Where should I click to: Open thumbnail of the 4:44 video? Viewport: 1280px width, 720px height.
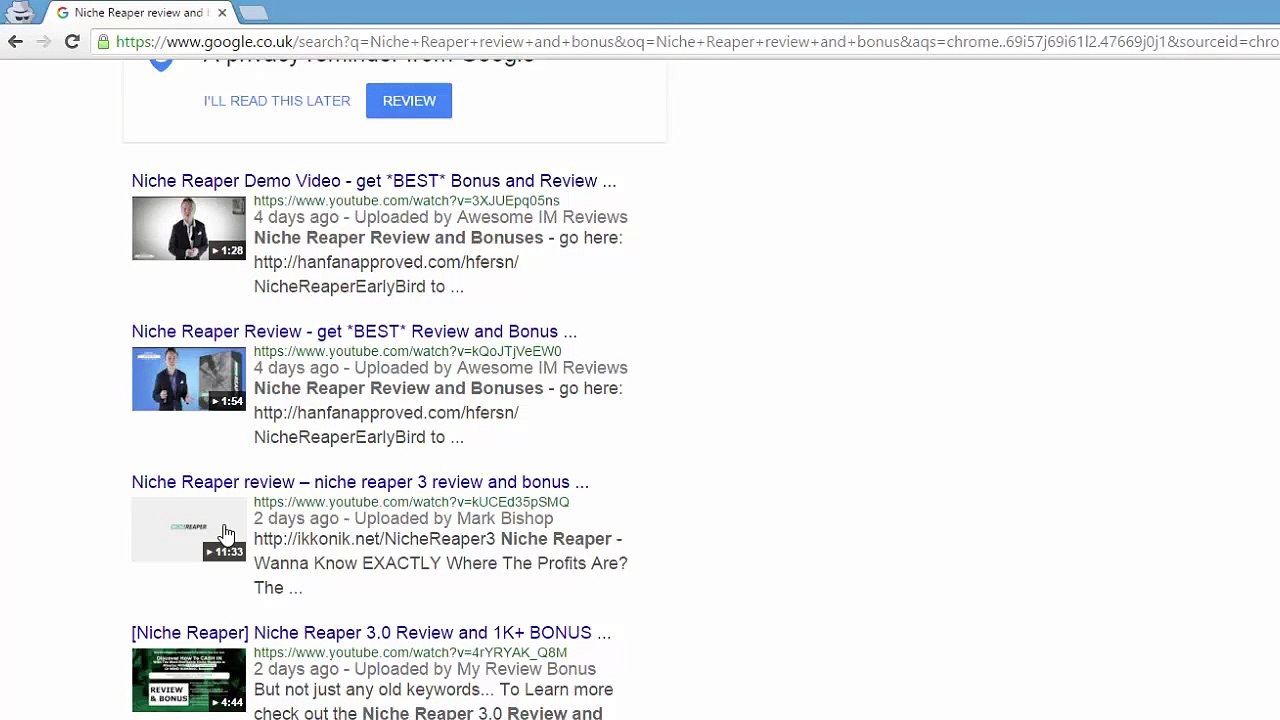[x=188, y=680]
